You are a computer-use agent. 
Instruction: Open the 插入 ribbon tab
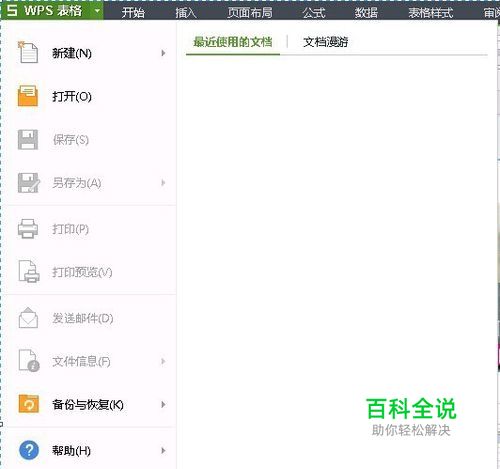click(x=186, y=12)
